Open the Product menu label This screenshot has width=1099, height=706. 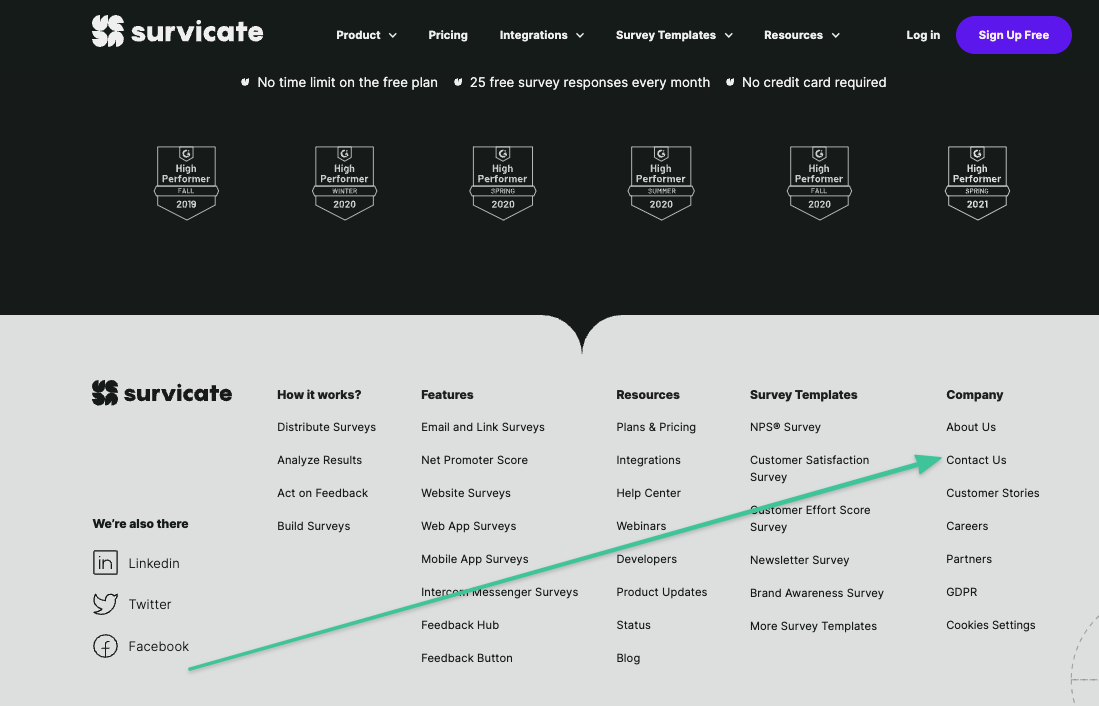coord(358,35)
